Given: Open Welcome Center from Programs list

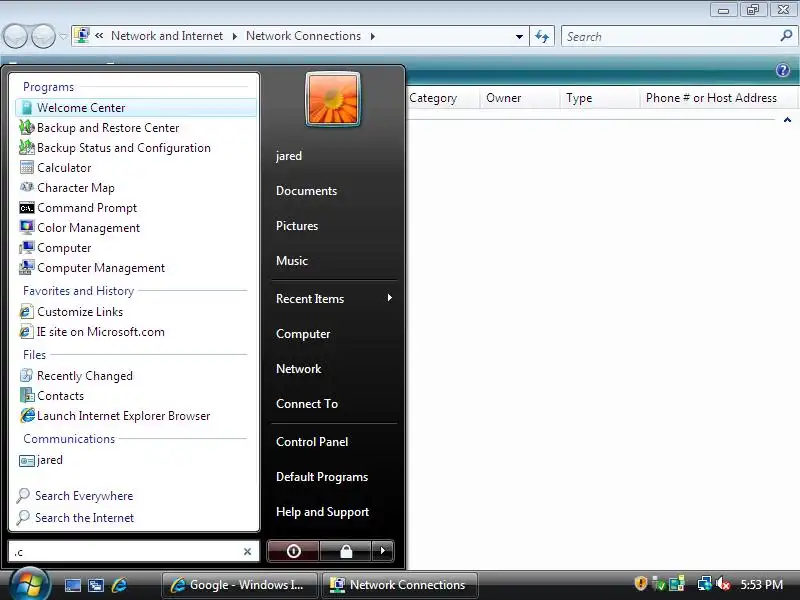Looking at the screenshot, I should click(135, 108).
